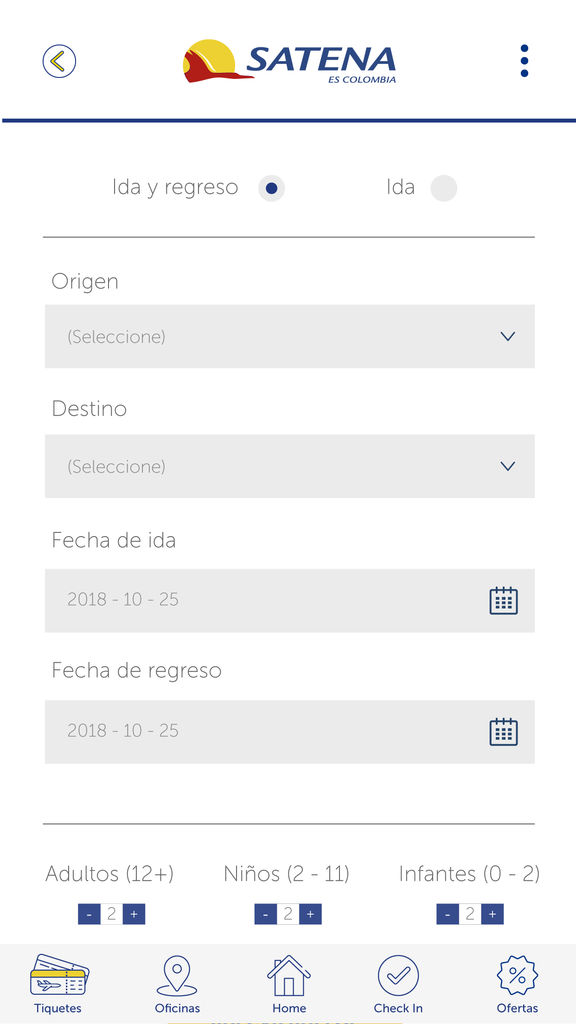
Task: Select the Ida y regreso radio option
Action: coord(272,188)
